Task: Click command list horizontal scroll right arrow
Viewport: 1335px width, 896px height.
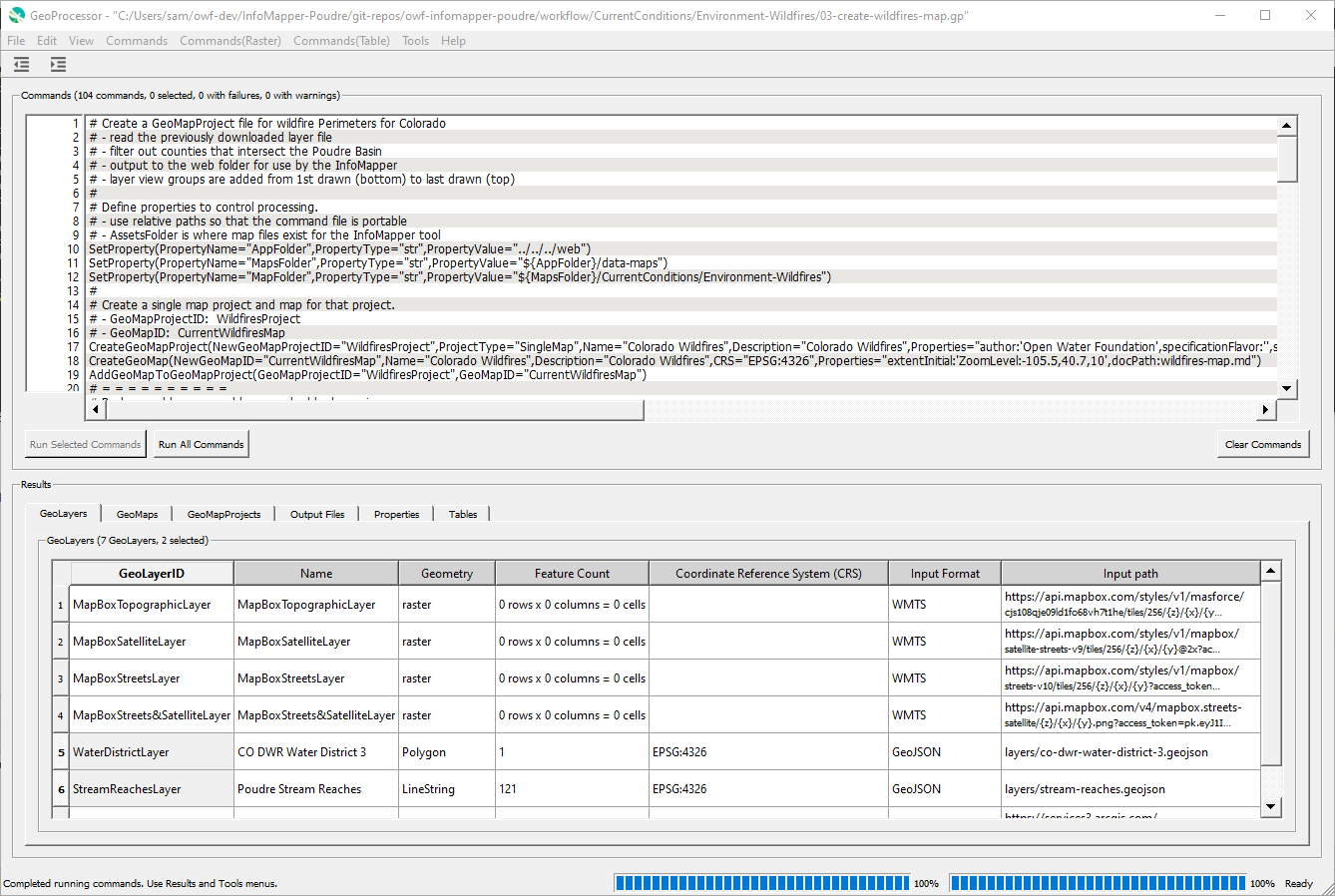Action: click(1265, 409)
